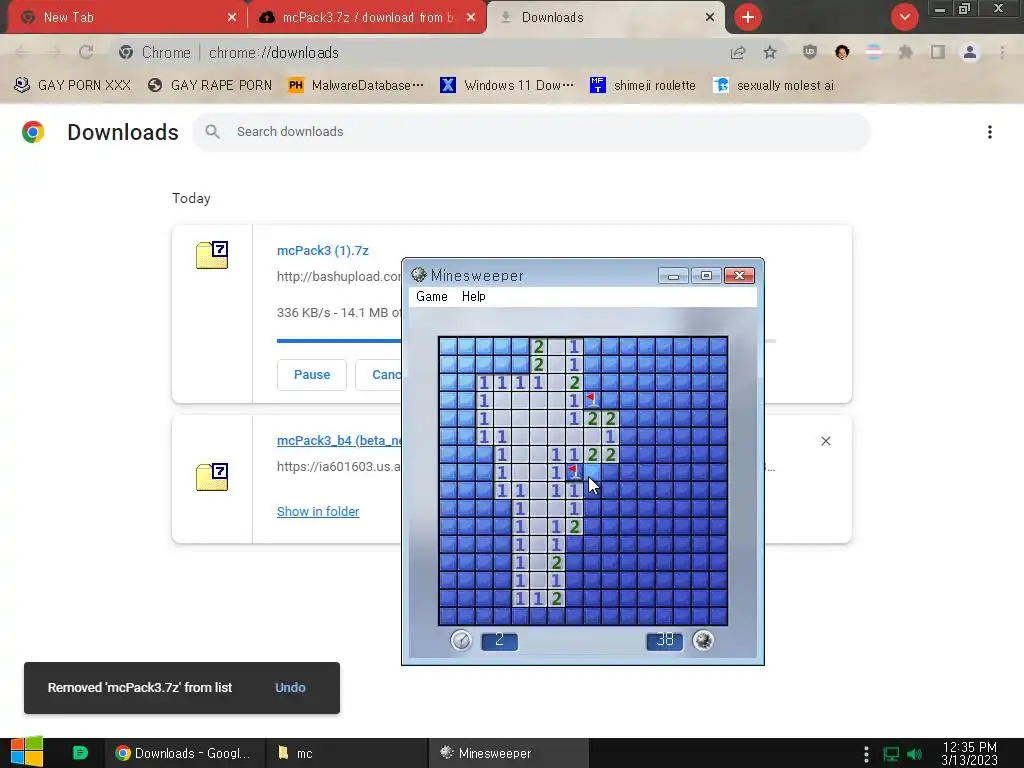Click the Chrome site info icon in address bar
This screenshot has width=1024, height=768.
[126, 52]
